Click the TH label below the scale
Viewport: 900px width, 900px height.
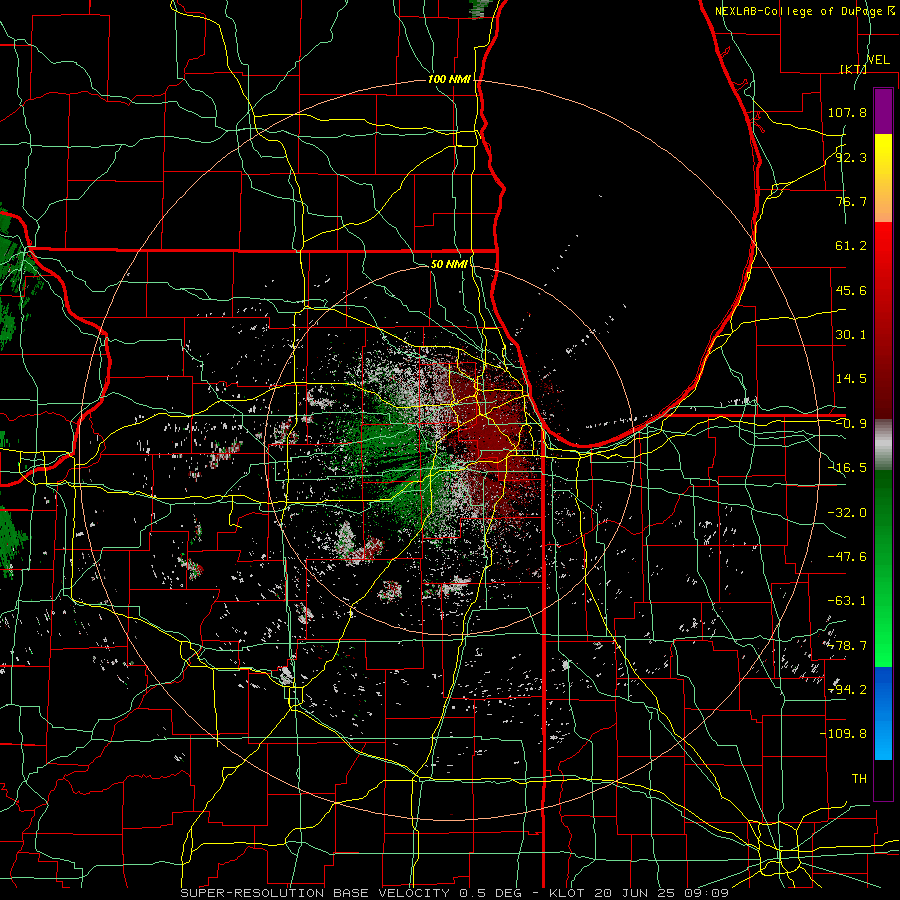[x=859, y=779]
